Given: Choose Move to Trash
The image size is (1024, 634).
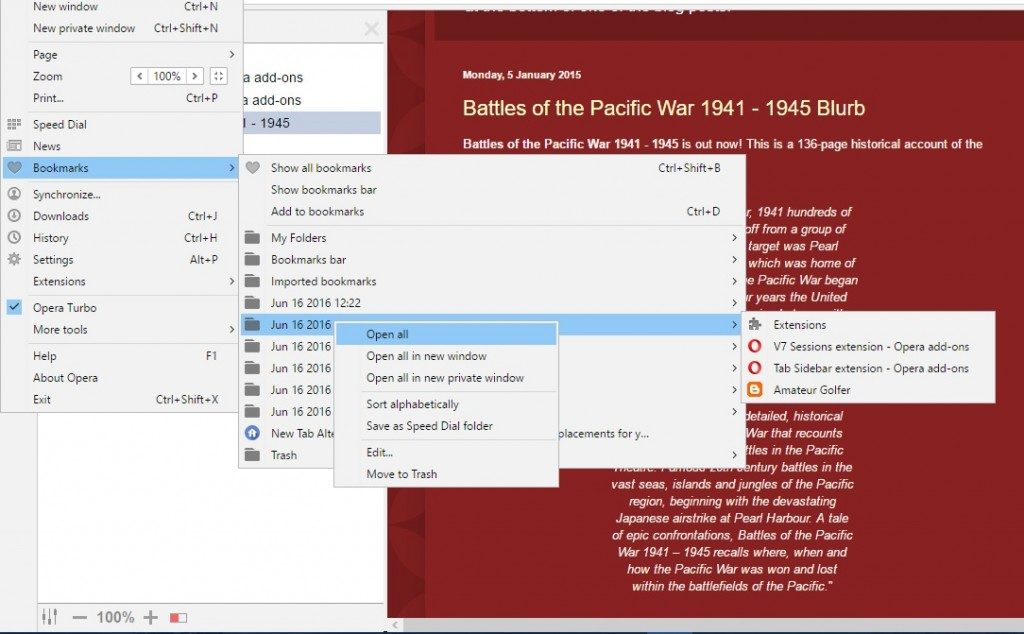Looking at the screenshot, I should (x=446, y=474).
